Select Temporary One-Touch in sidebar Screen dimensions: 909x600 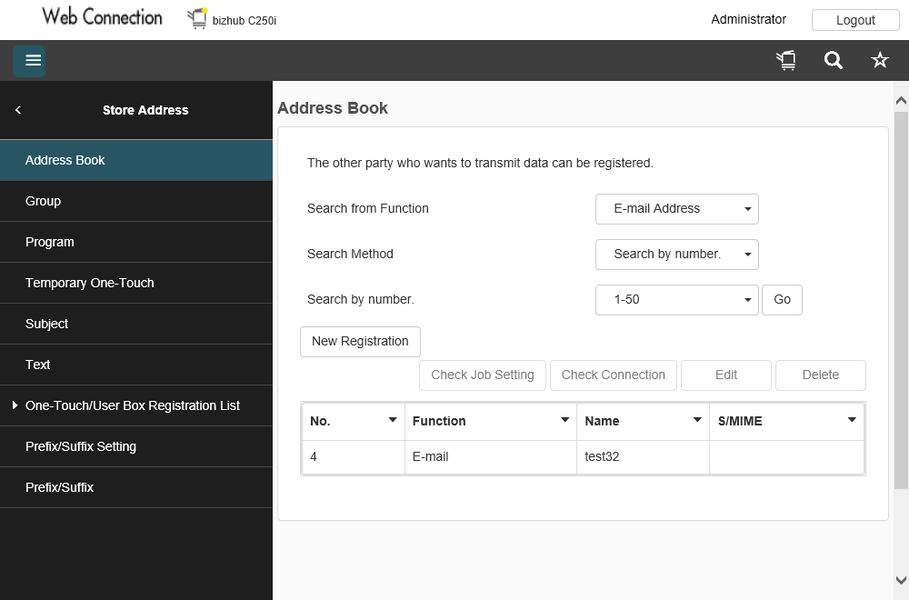[x=90, y=283]
